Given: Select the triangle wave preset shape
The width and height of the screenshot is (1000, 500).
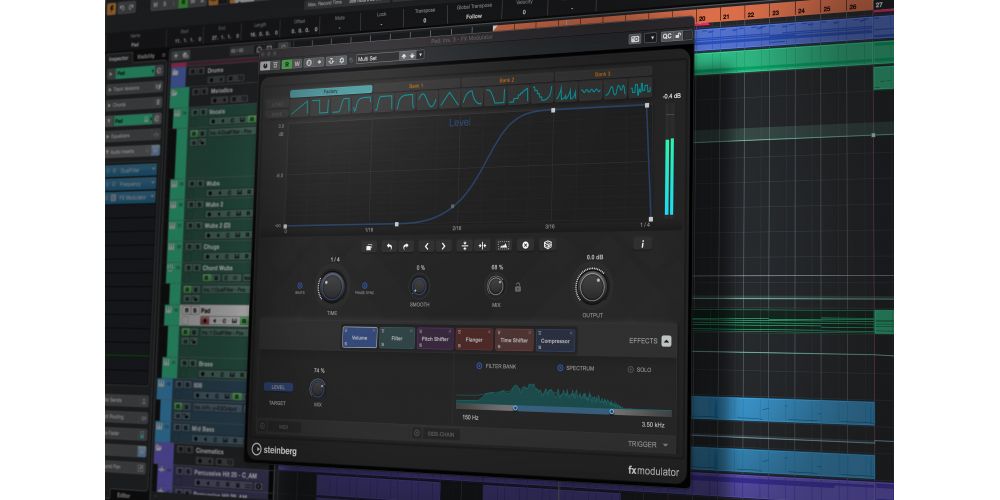Looking at the screenshot, I should click(x=450, y=99).
